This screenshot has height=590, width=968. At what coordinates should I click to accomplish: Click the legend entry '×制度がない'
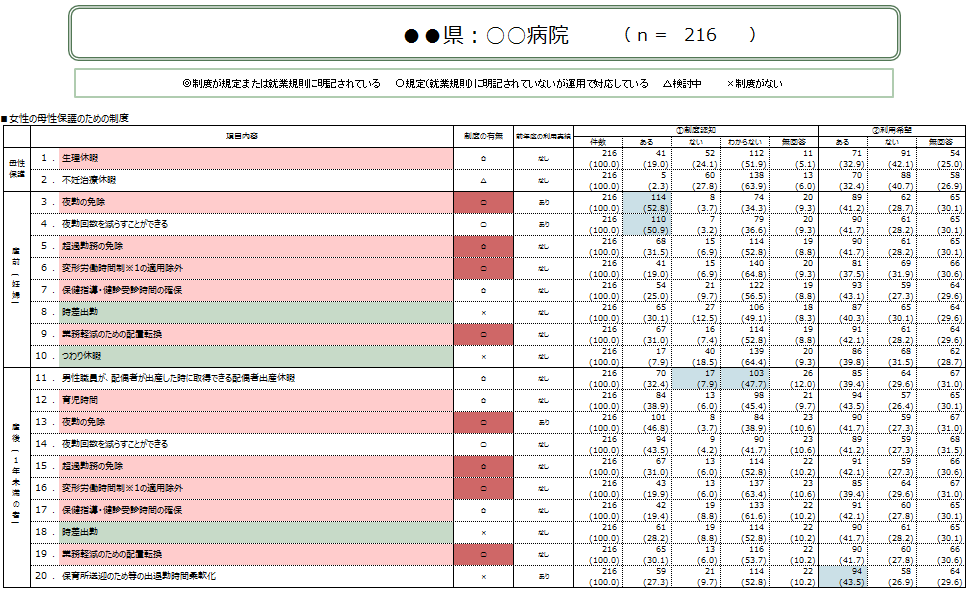(x=754, y=83)
